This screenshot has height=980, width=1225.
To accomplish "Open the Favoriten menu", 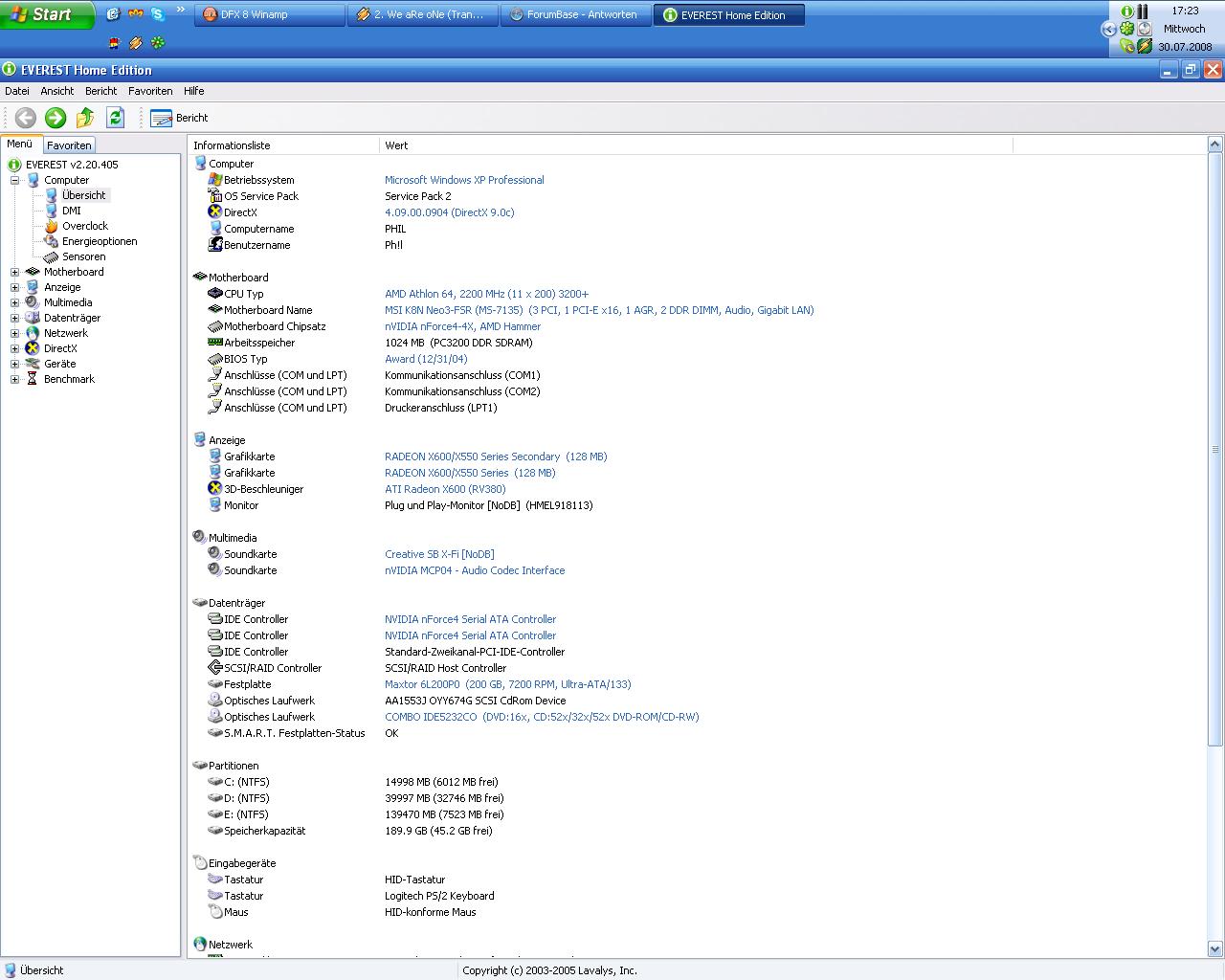I will pyautogui.click(x=150, y=91).
